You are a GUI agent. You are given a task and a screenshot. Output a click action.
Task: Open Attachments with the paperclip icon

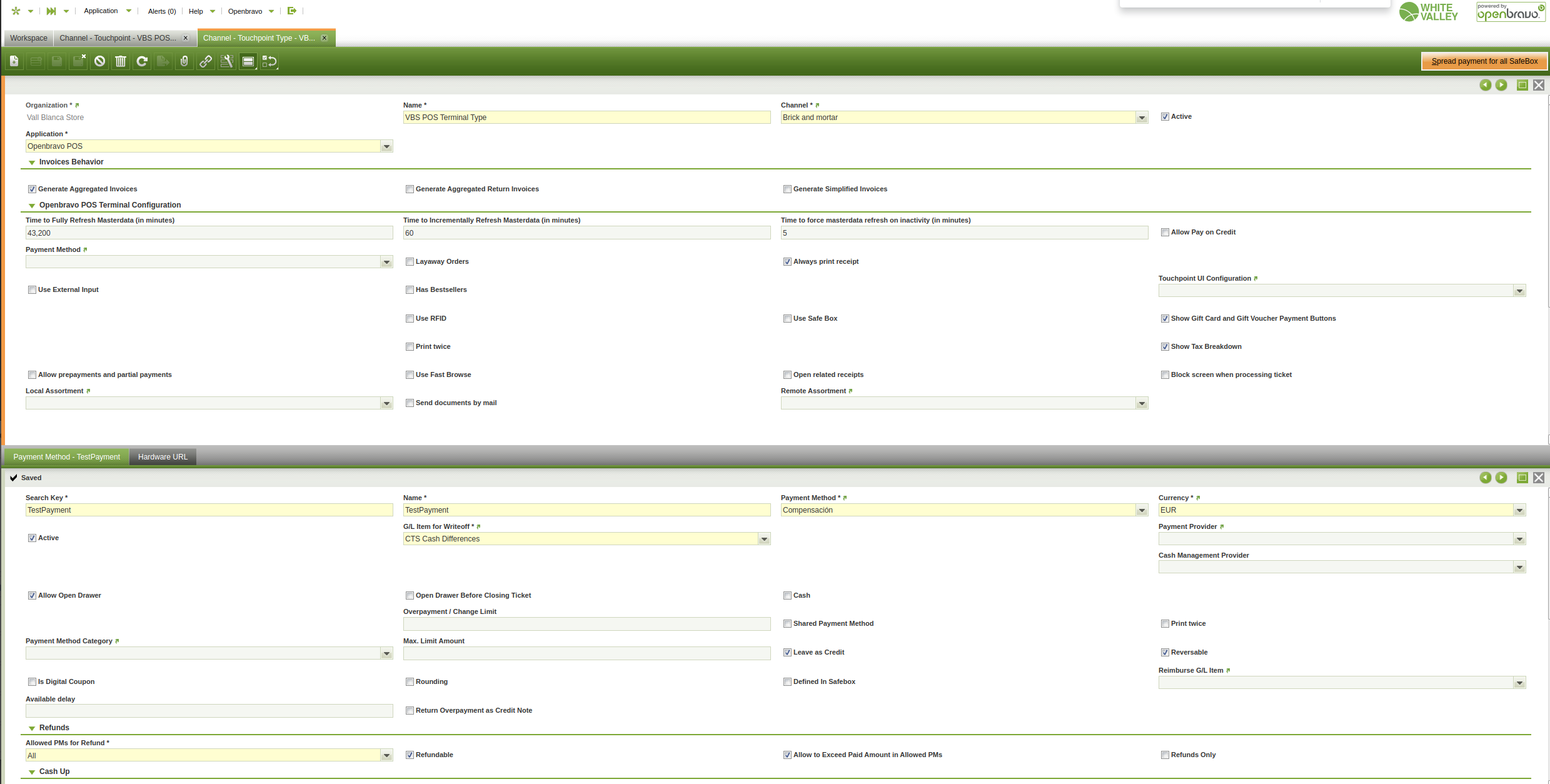(x=184, y=61)
